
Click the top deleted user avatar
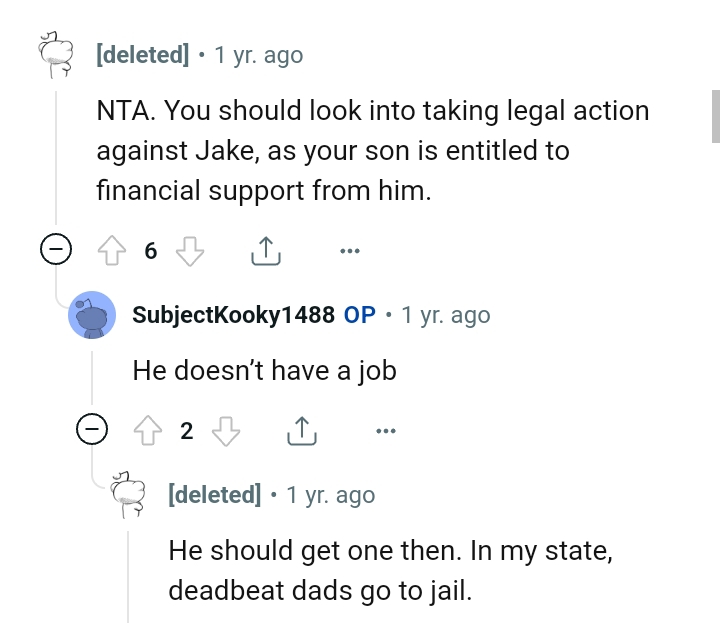point(56,54)
